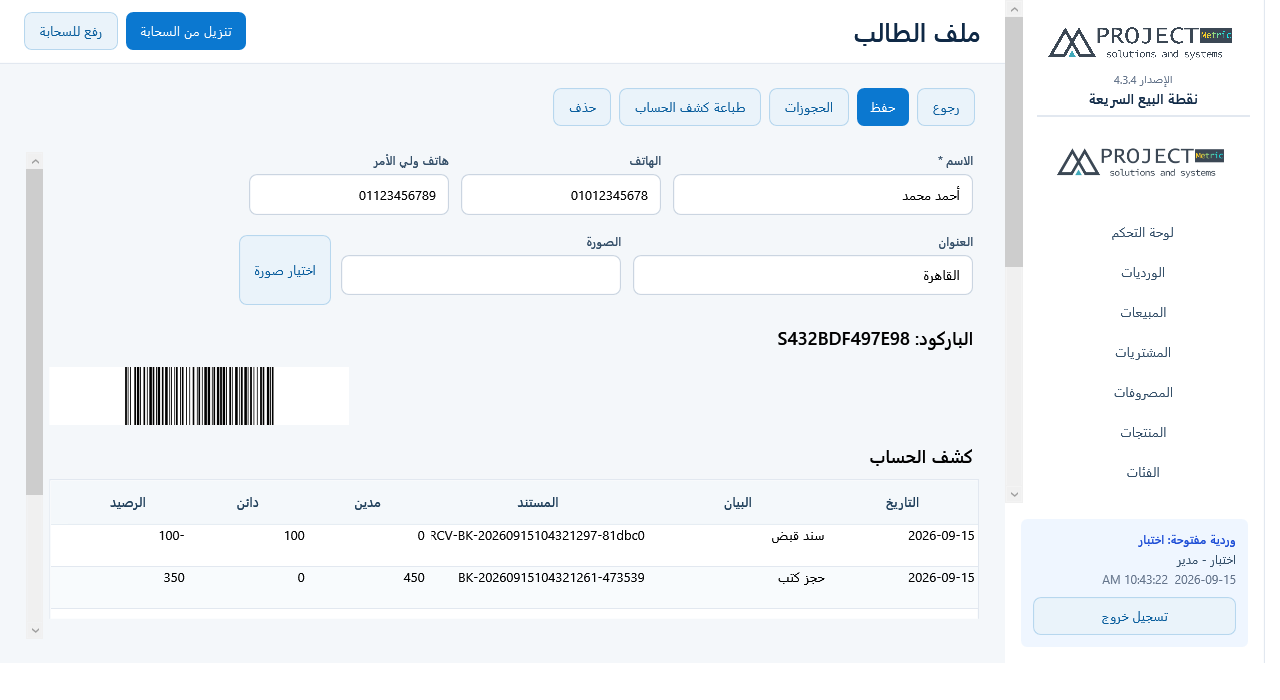This screenshot has width=1280, height=700.
Task: Click document BK-20260915104321261-473539 cell
Action: pyautogui.click(x=551, y=578)
